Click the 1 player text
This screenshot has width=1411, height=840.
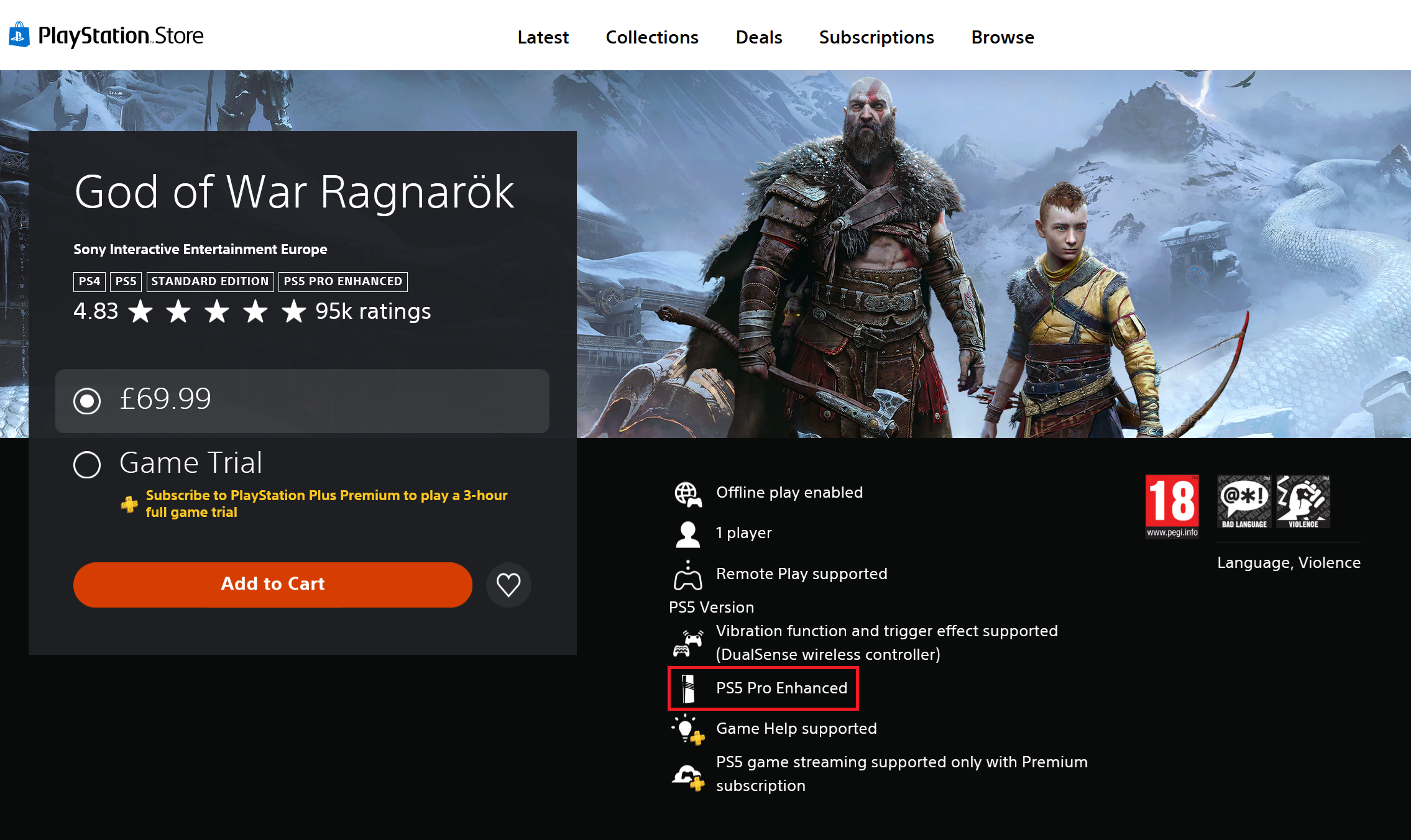[744, 533]
